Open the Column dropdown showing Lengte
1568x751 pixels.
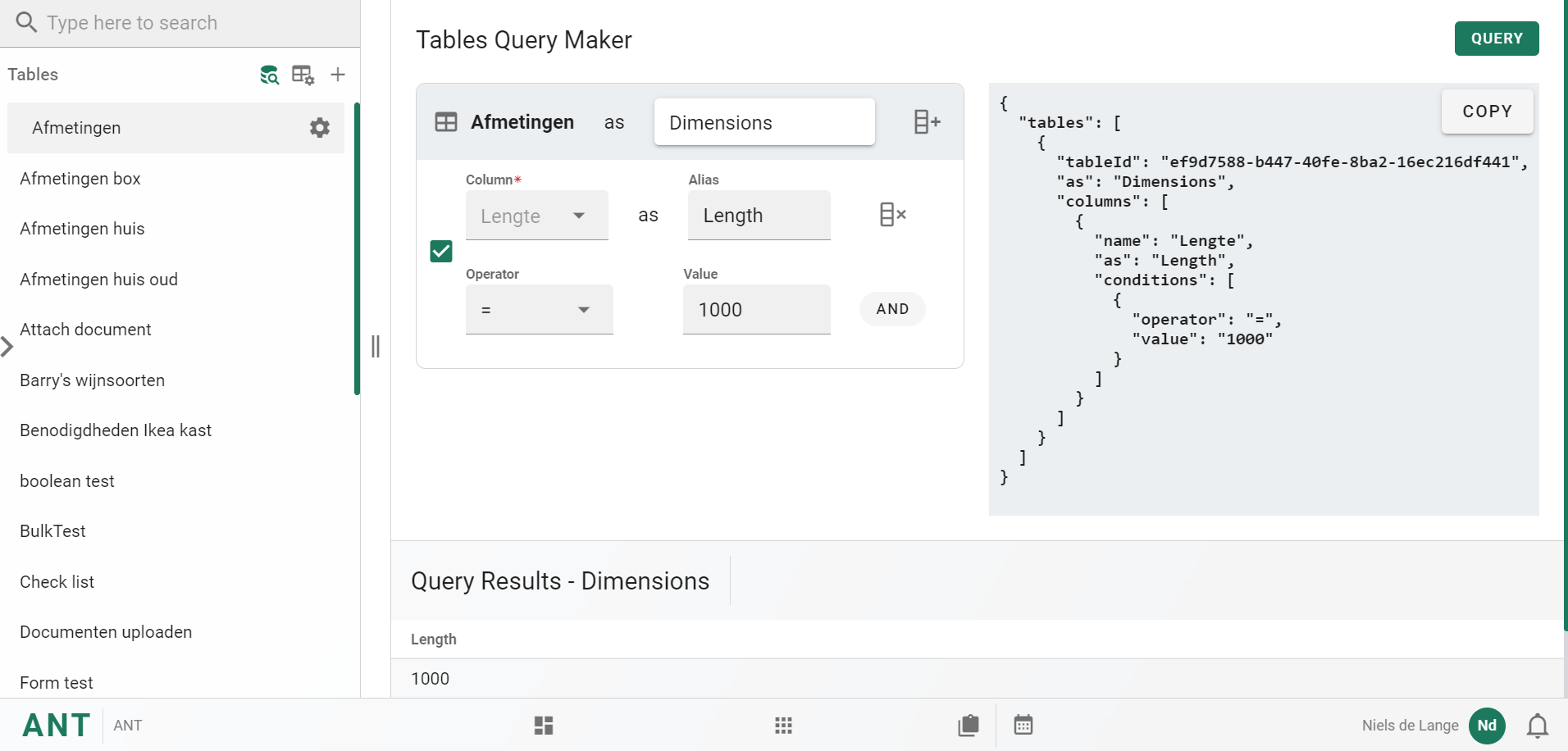click(x=536, y=216)
